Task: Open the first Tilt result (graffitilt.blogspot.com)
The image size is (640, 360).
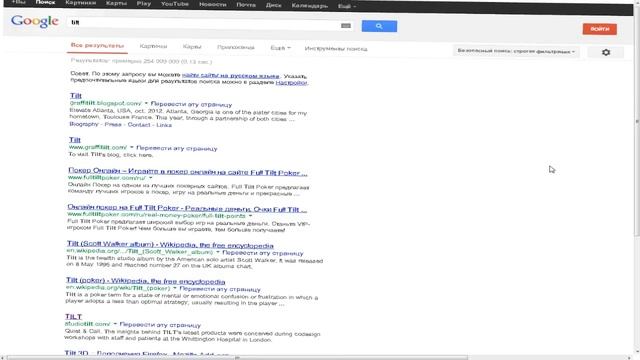Action: 76,96
